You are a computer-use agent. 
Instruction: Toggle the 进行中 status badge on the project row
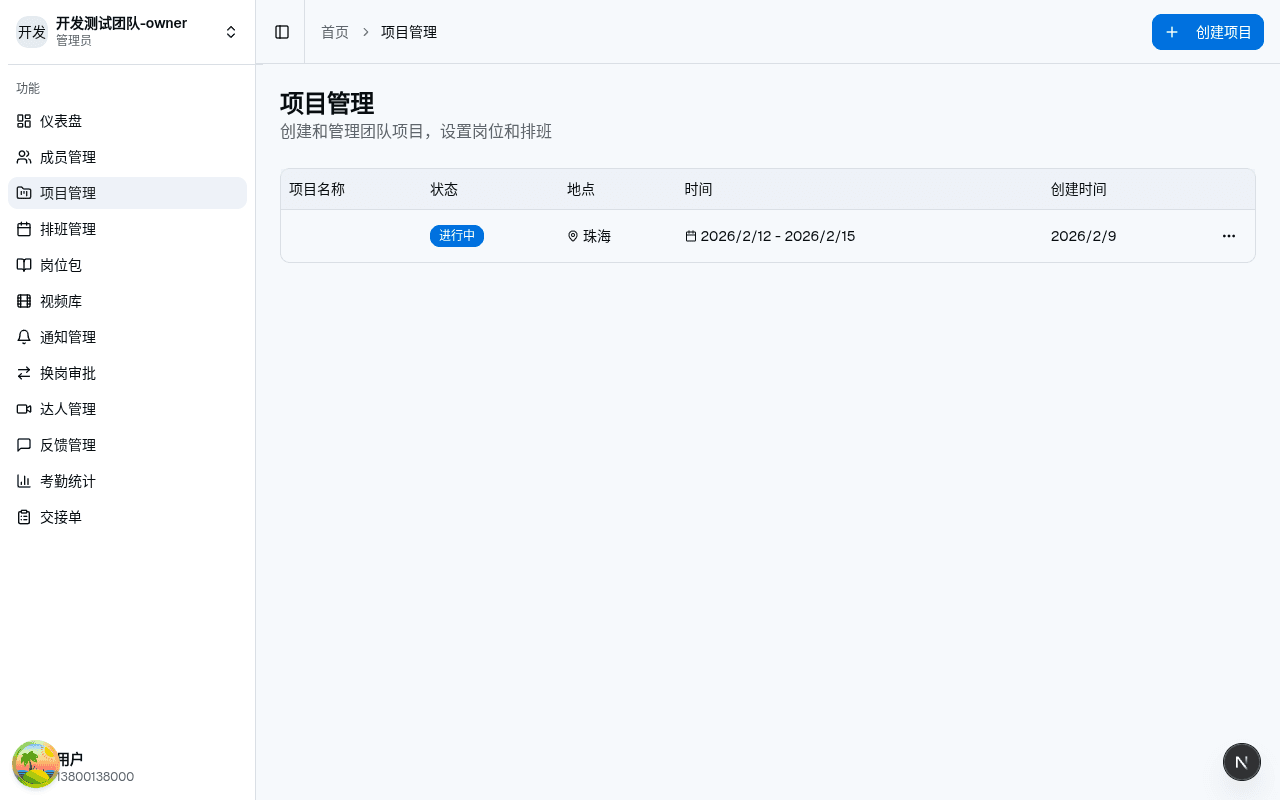coord(457,236)
